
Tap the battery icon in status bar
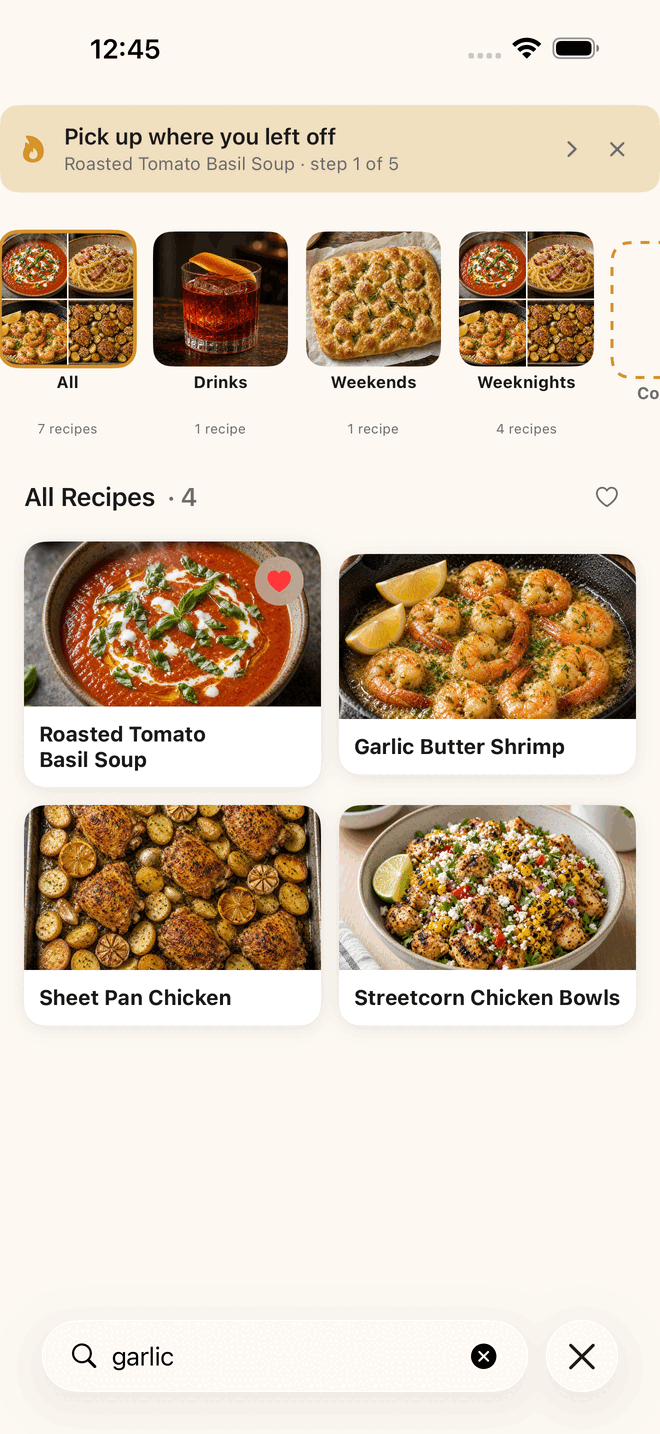(x=576, y=48)
